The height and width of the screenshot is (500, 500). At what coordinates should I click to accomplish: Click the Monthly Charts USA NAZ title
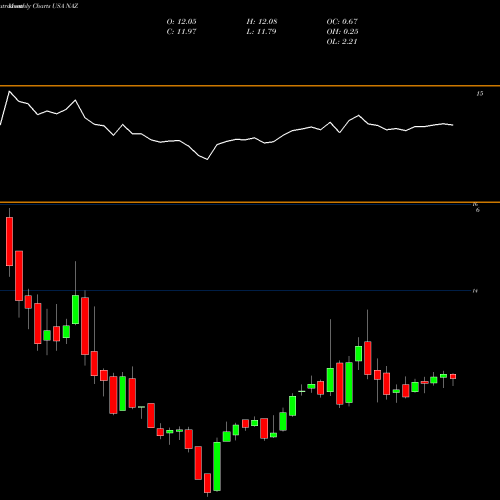(x=43, y=6)
